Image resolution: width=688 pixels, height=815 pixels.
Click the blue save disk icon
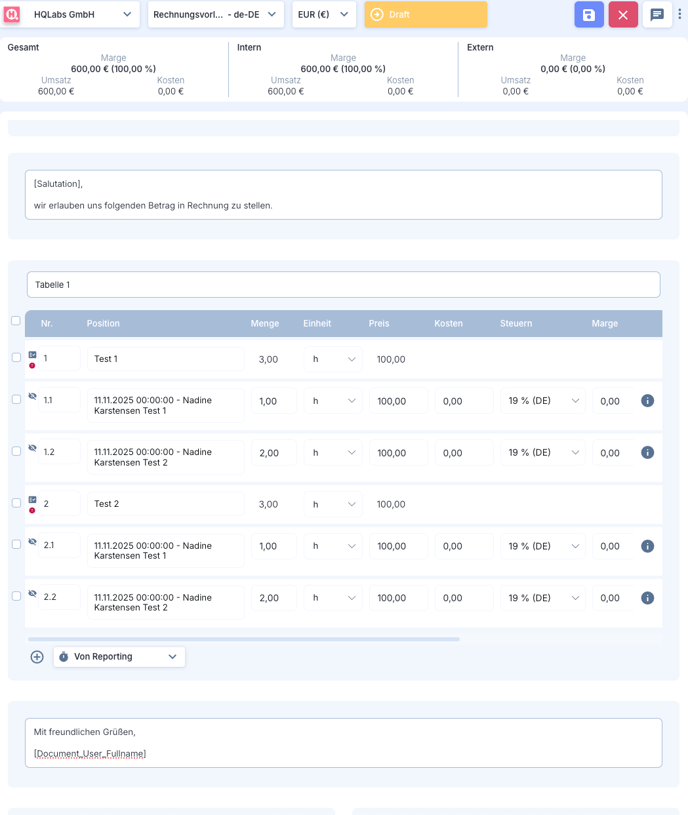click(x=589, y=15)
